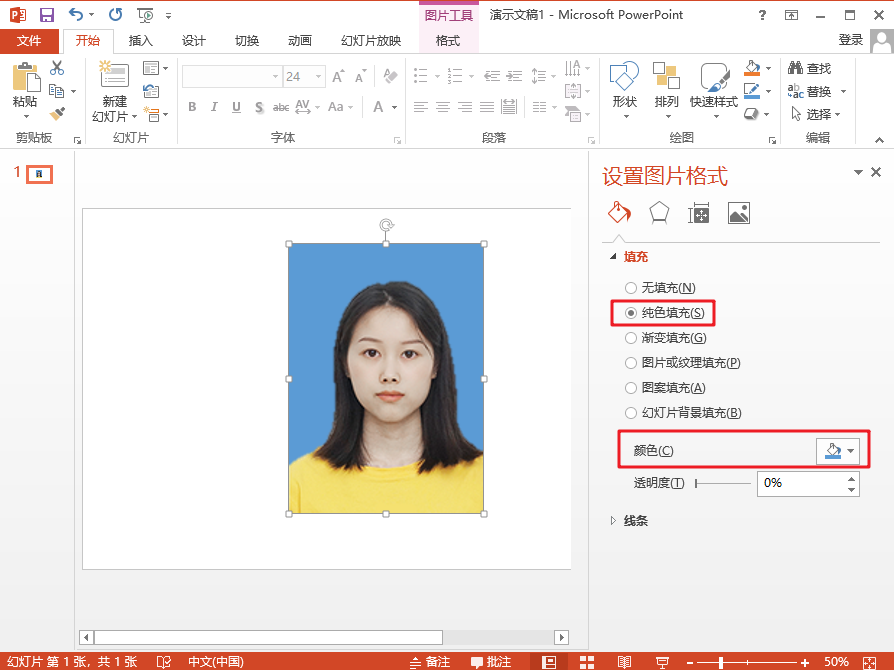Click the horizontal scrollbar right arrow

562,637
